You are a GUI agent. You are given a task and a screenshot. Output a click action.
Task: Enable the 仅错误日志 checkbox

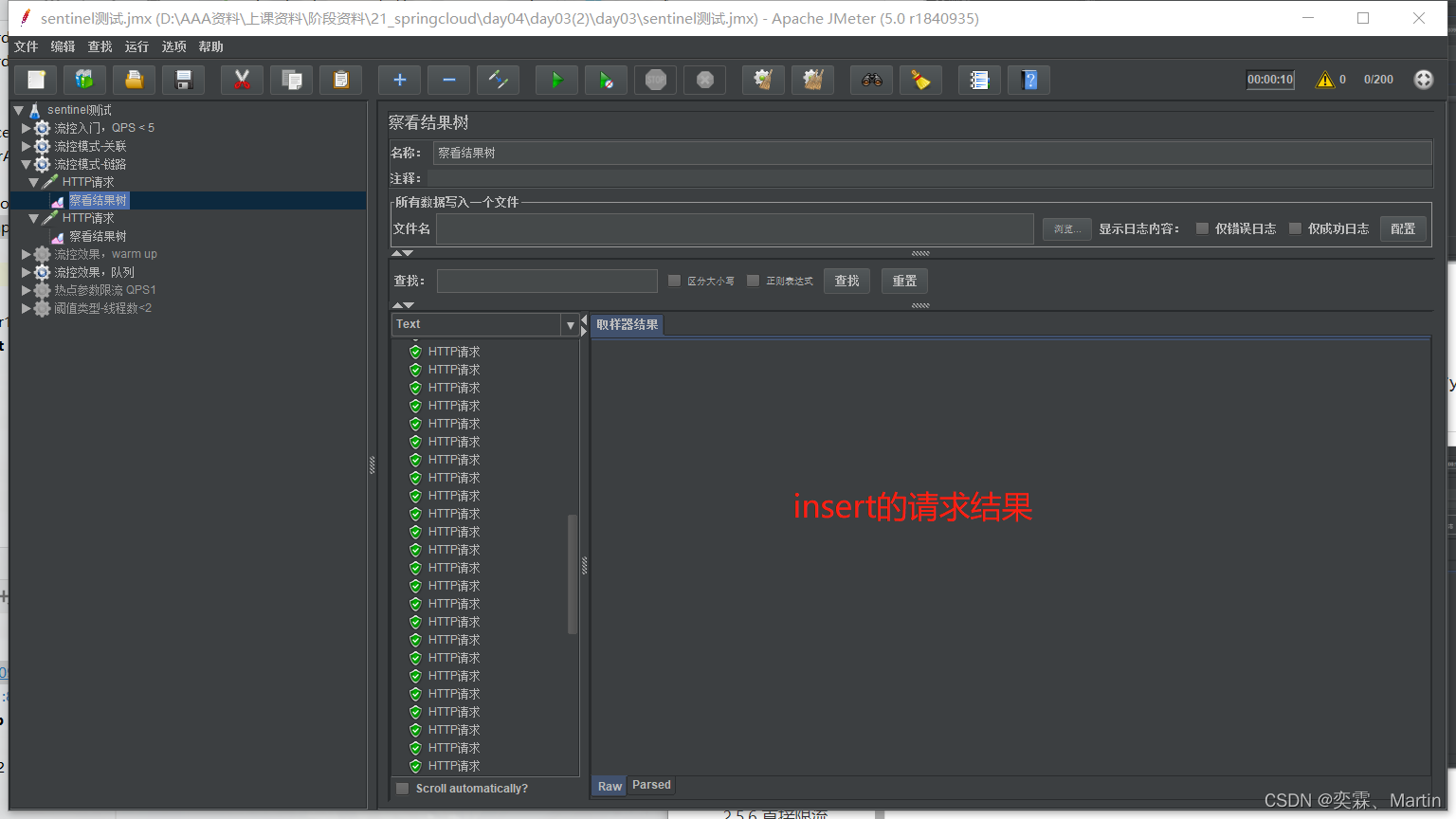pos(1202,228)
